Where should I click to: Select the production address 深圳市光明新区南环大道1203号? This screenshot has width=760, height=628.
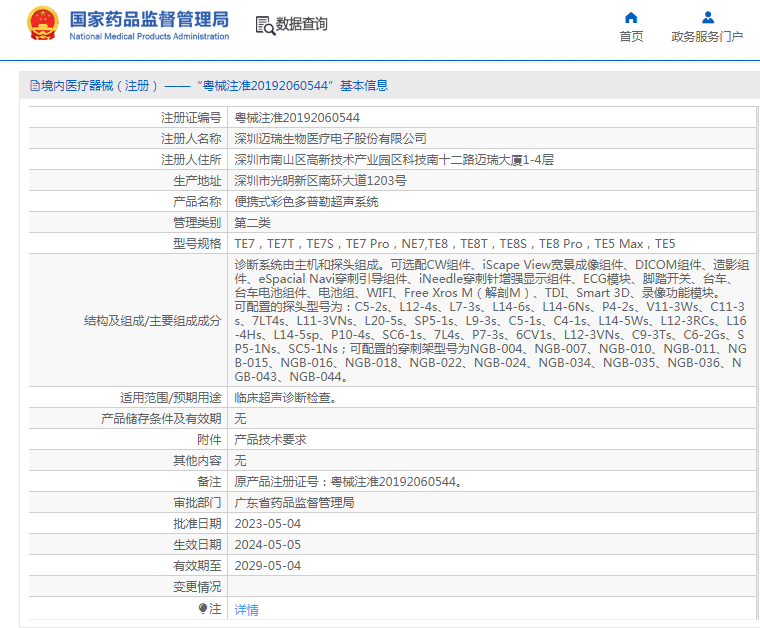(320, 180)
